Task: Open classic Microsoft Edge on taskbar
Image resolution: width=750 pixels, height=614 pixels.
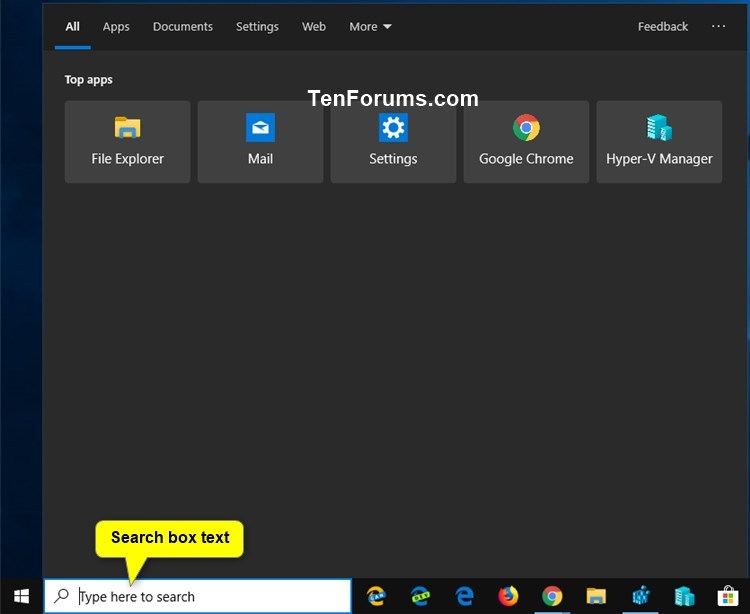Action: click(464, 596)
